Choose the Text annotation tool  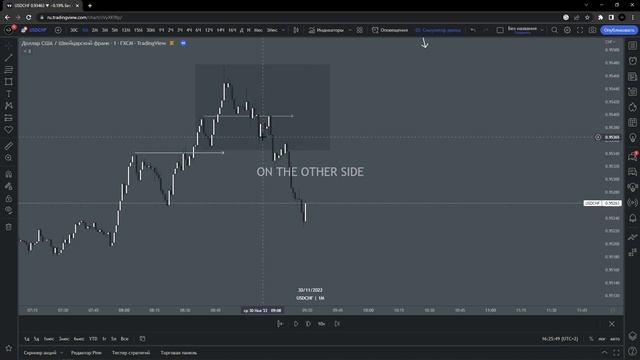pyautogui.click(x=9, y=94)
